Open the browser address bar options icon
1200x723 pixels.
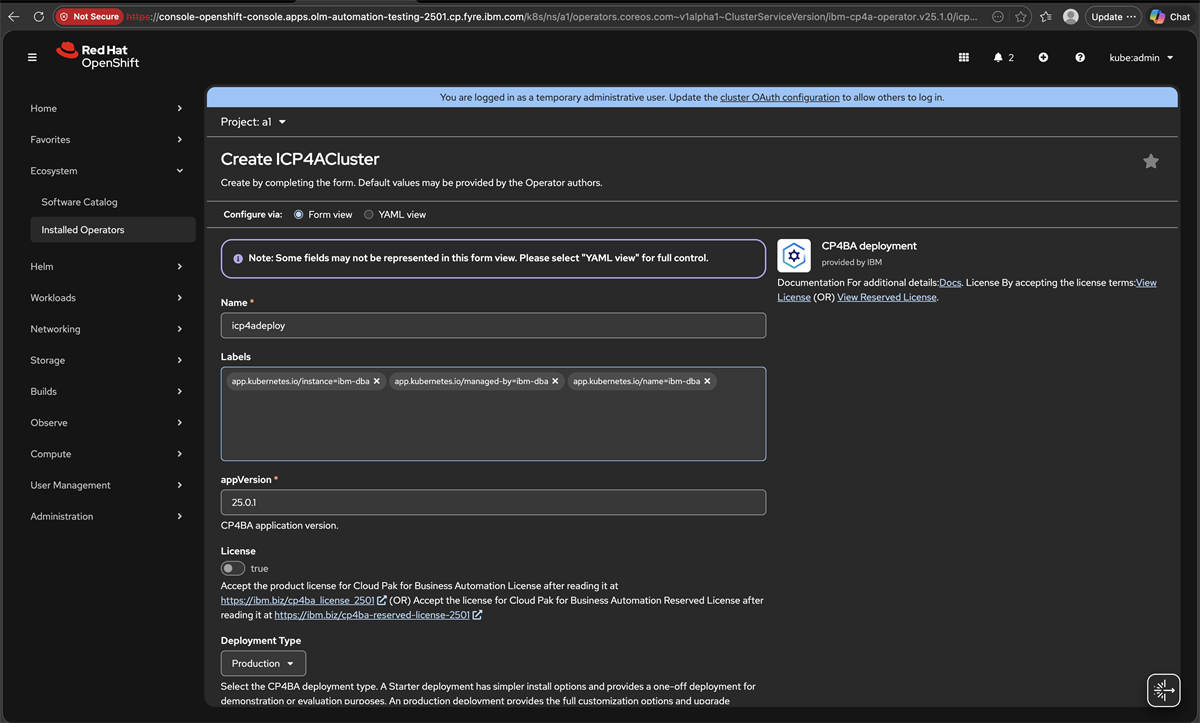(998, 17)
